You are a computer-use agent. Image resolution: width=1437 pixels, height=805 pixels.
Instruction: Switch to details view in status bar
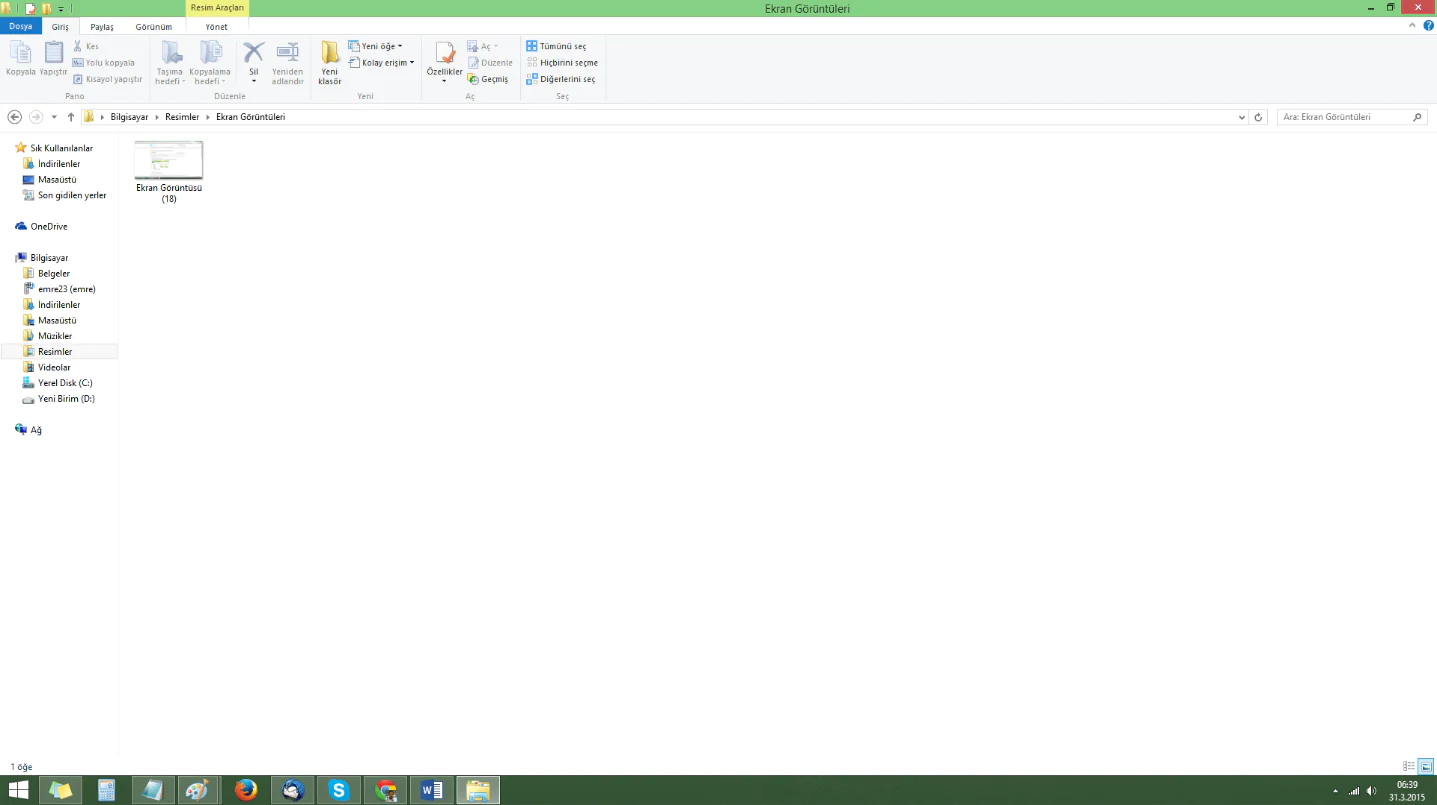point(1409,766)
